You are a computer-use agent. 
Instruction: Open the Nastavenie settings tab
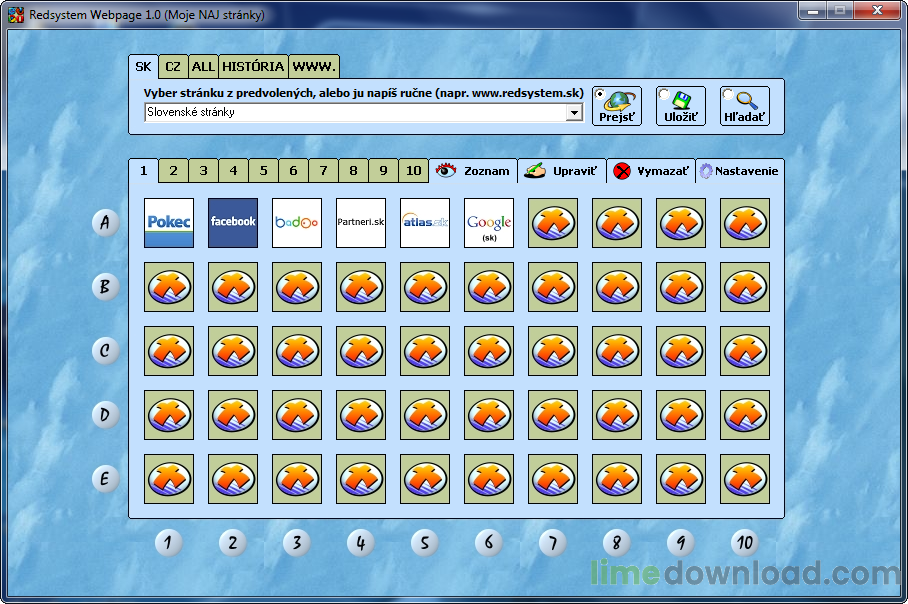739,171
